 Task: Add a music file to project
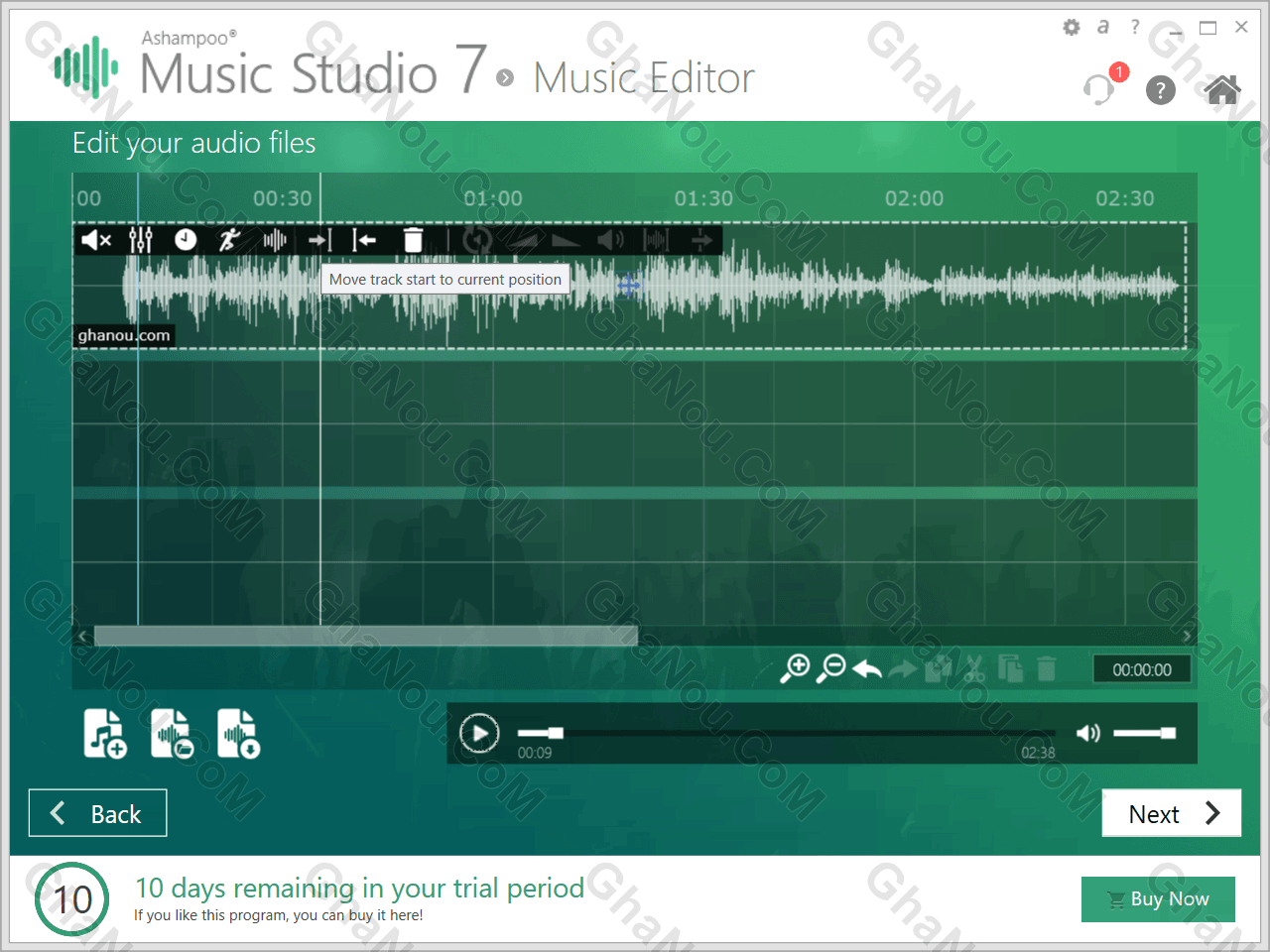click(x=105, y=734)
